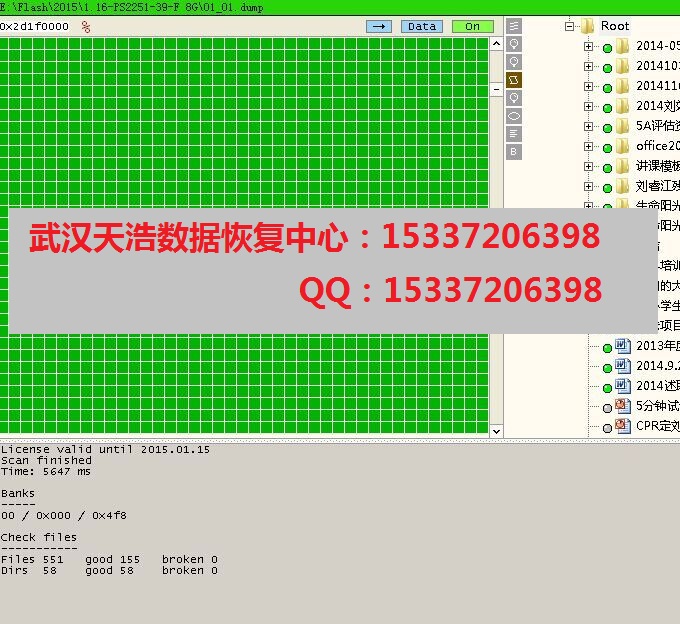This screenshot has height=624, width=680.
Task: Click the 2014-05 folder icon
Action: coord(622,46)
